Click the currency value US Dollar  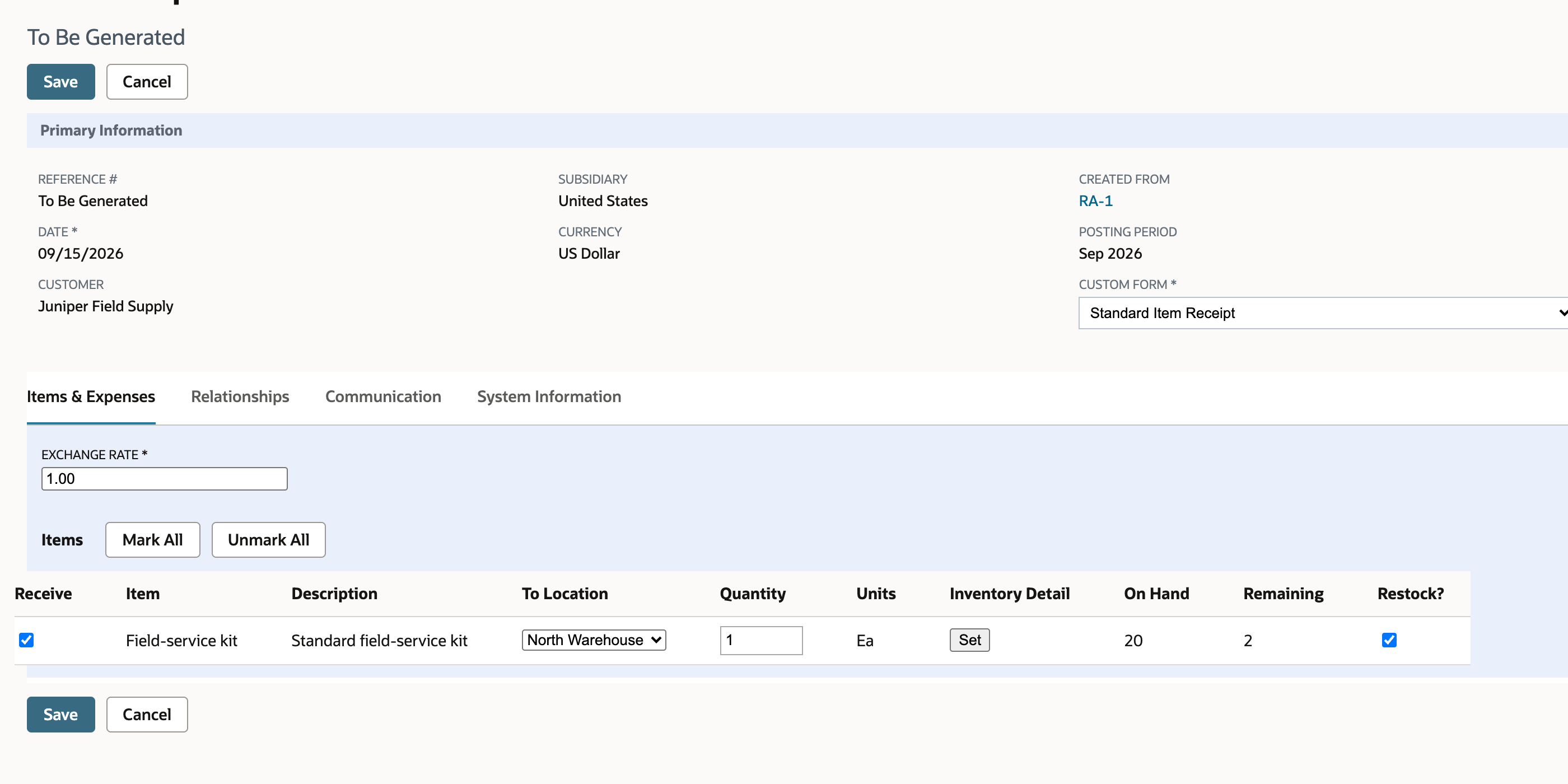point(589,253)
